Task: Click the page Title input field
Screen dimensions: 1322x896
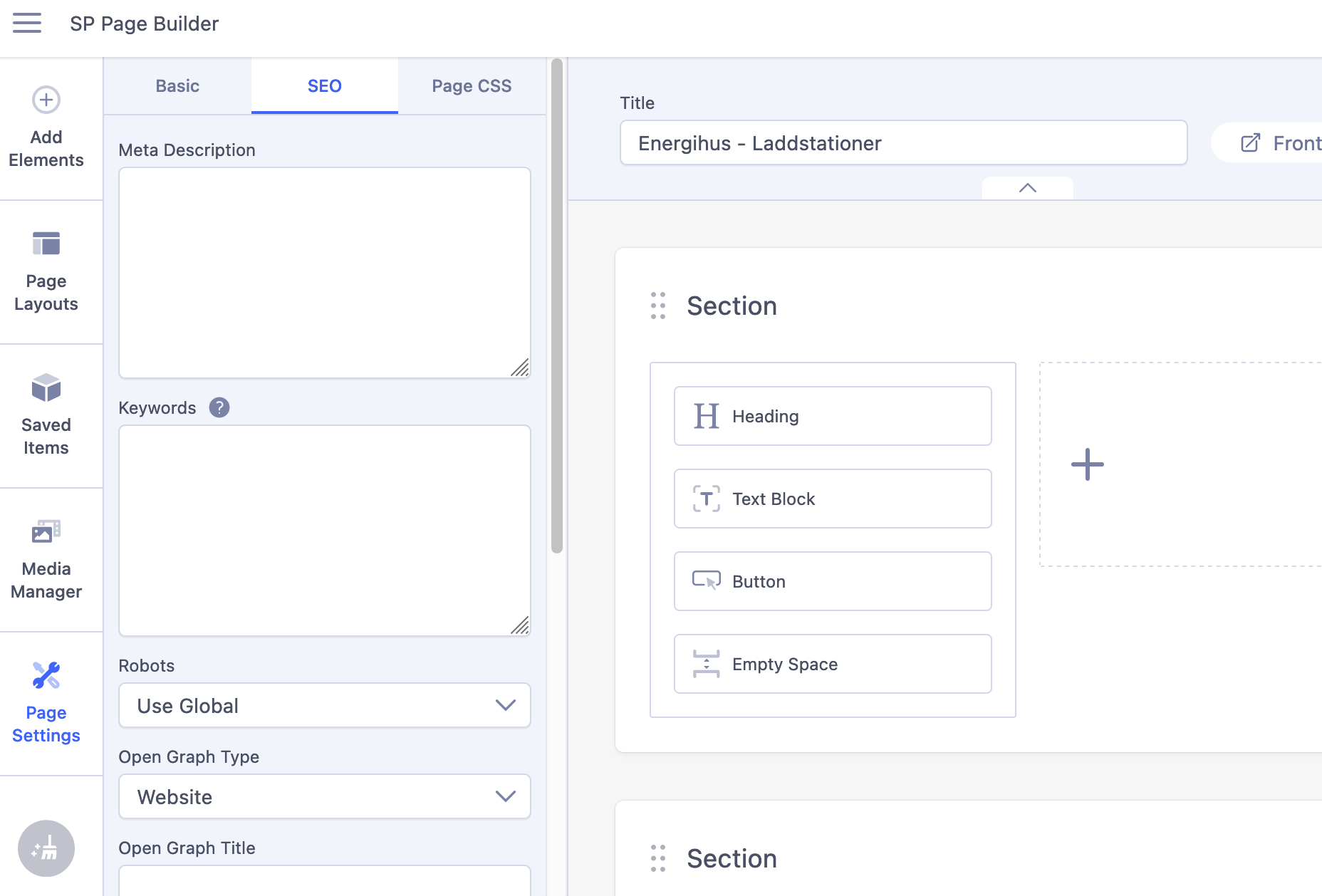Action: pos(903,143)
